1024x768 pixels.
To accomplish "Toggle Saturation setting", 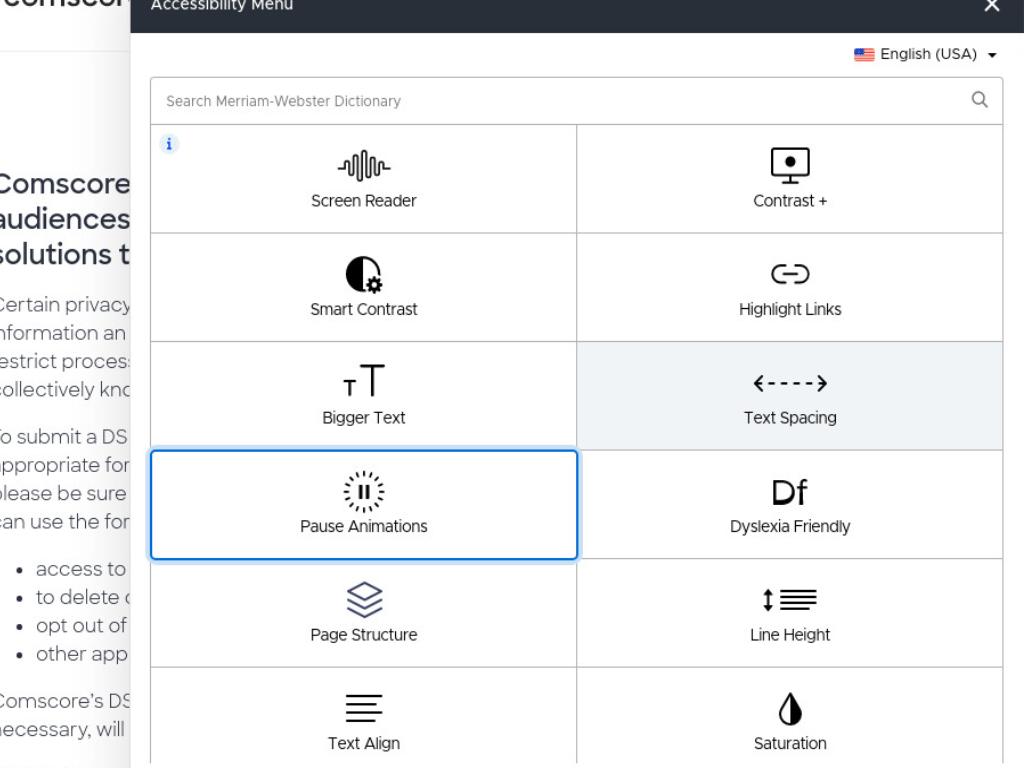I will click(790, 717).
